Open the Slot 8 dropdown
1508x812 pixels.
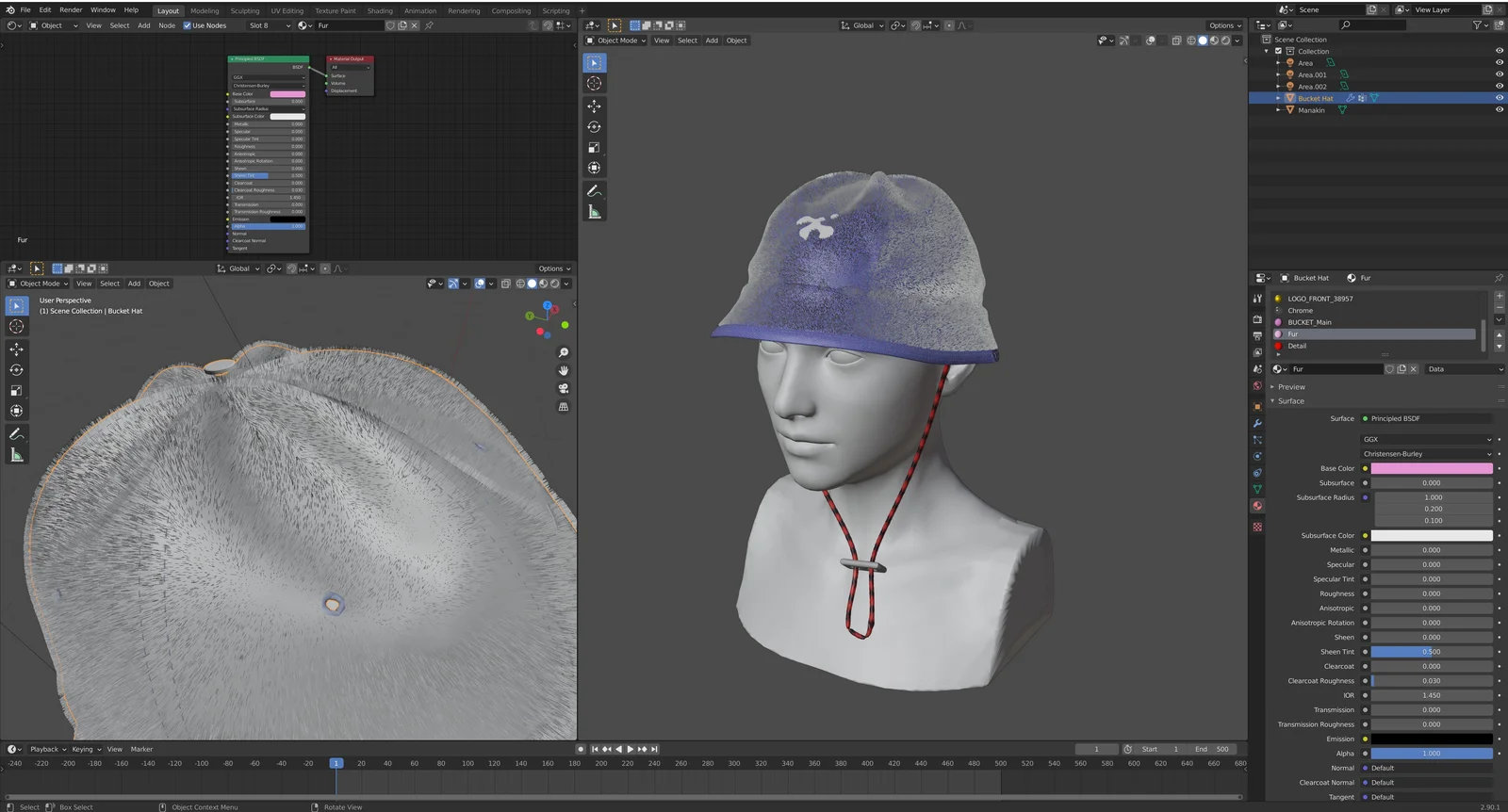269,25
